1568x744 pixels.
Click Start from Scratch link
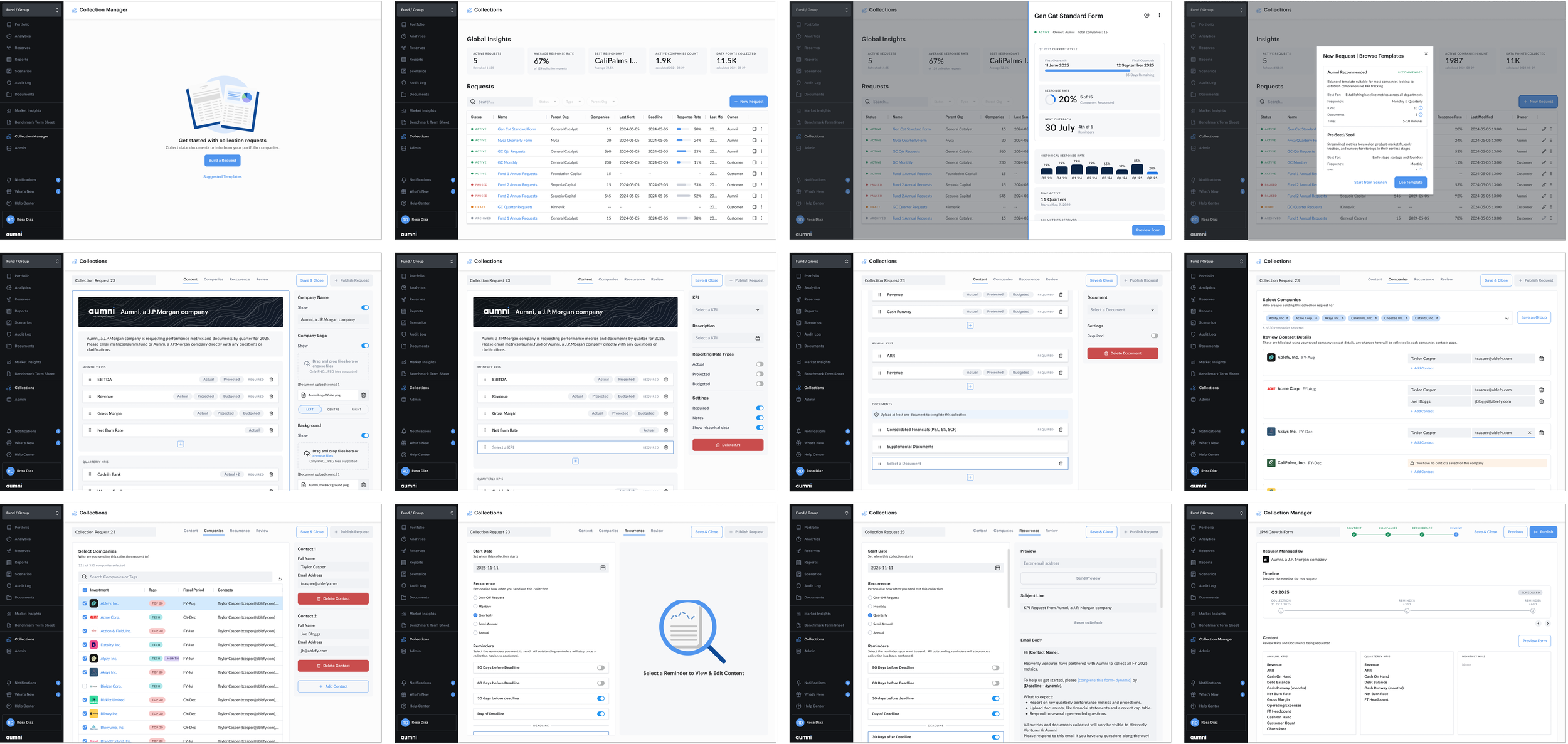[1370, 183]
